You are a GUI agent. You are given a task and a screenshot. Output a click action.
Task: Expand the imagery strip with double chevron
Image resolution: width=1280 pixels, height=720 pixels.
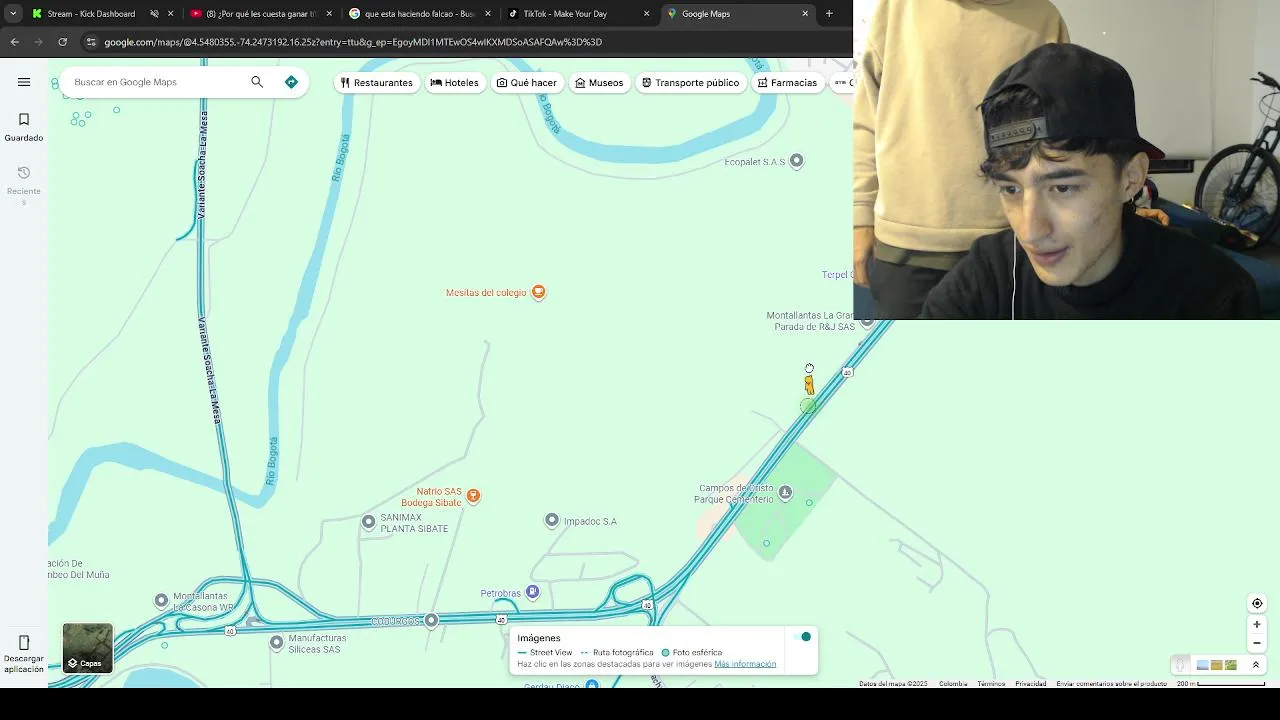[x=1256, y=665]
